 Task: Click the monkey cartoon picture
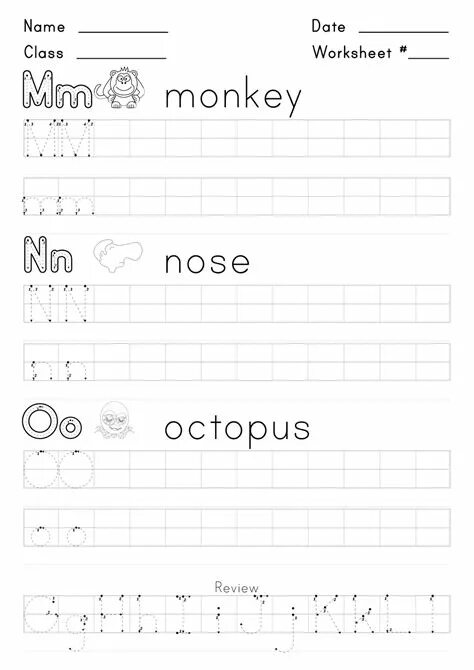click(120, 88)
